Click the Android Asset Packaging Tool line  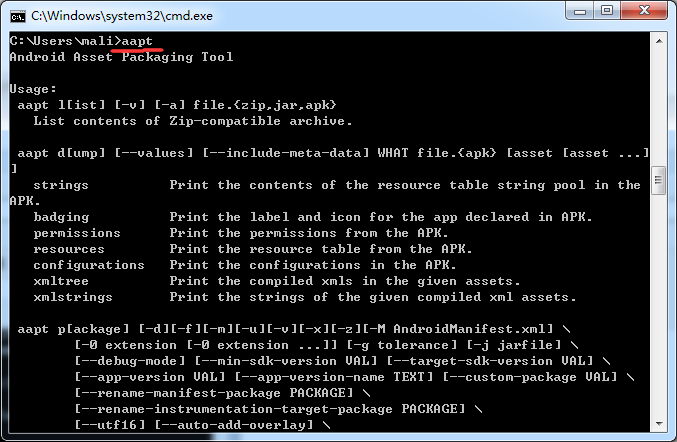pos(121,57)
